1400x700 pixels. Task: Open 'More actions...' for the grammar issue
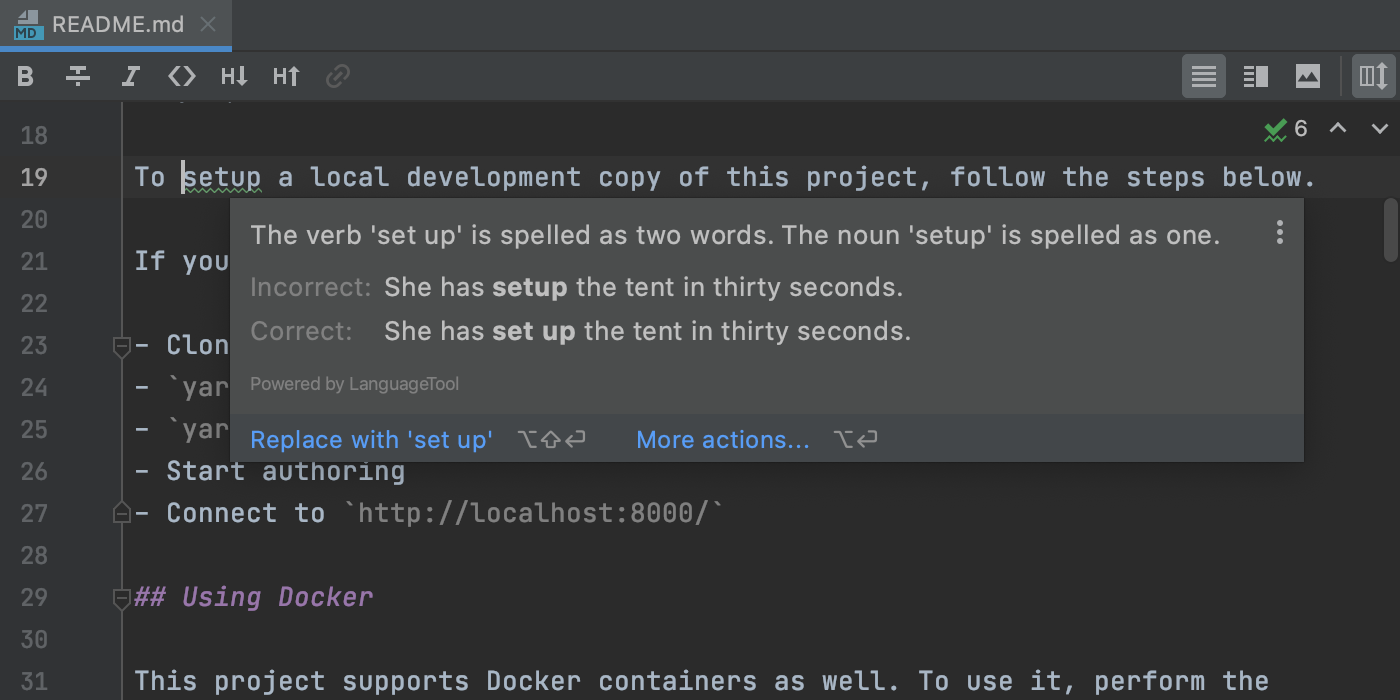click(x=723, y=439)
